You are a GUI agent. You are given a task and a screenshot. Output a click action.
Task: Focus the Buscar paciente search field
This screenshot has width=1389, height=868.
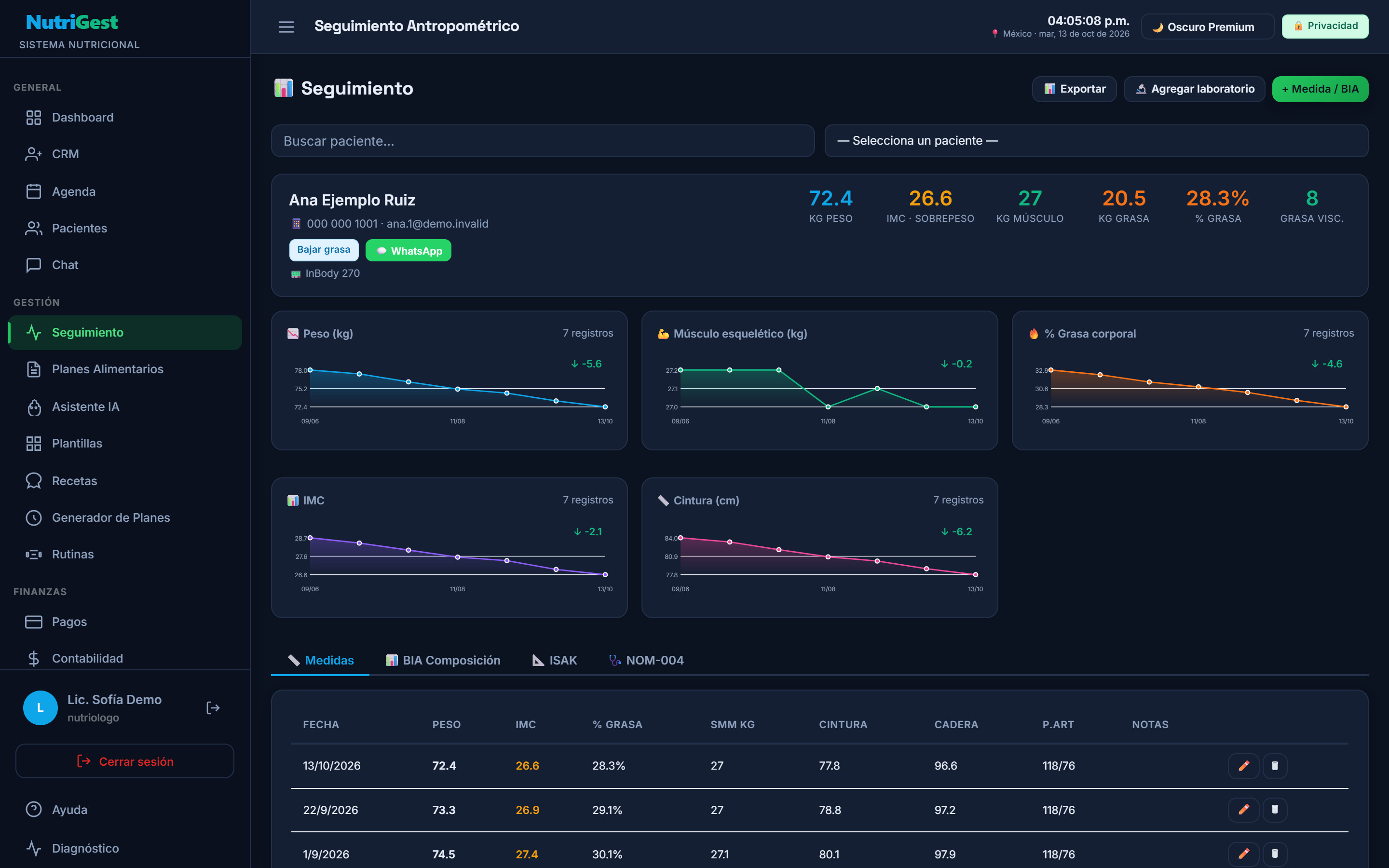[x=543, y=141]
